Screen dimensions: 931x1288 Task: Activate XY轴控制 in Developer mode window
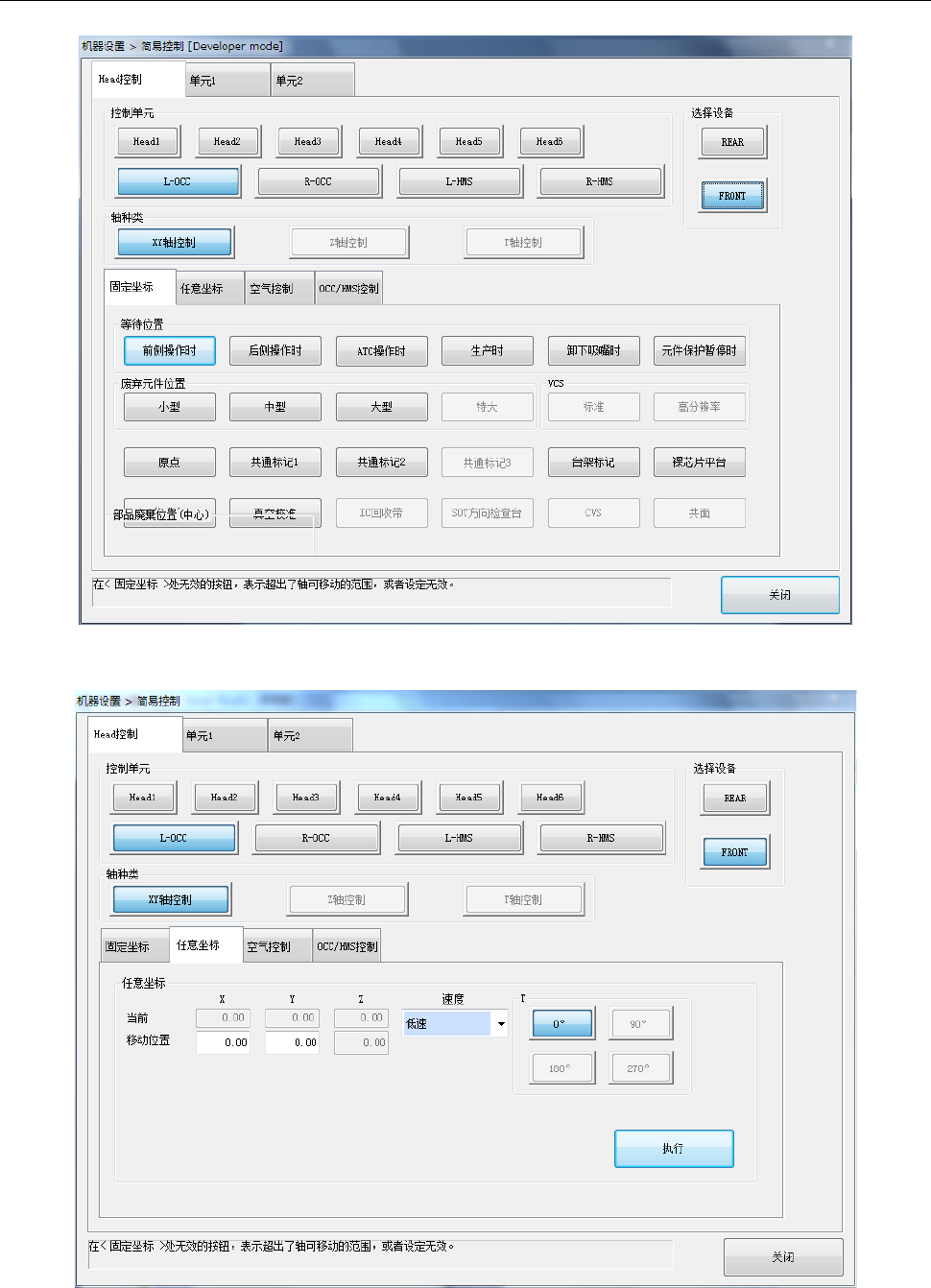tap(175, 243)
